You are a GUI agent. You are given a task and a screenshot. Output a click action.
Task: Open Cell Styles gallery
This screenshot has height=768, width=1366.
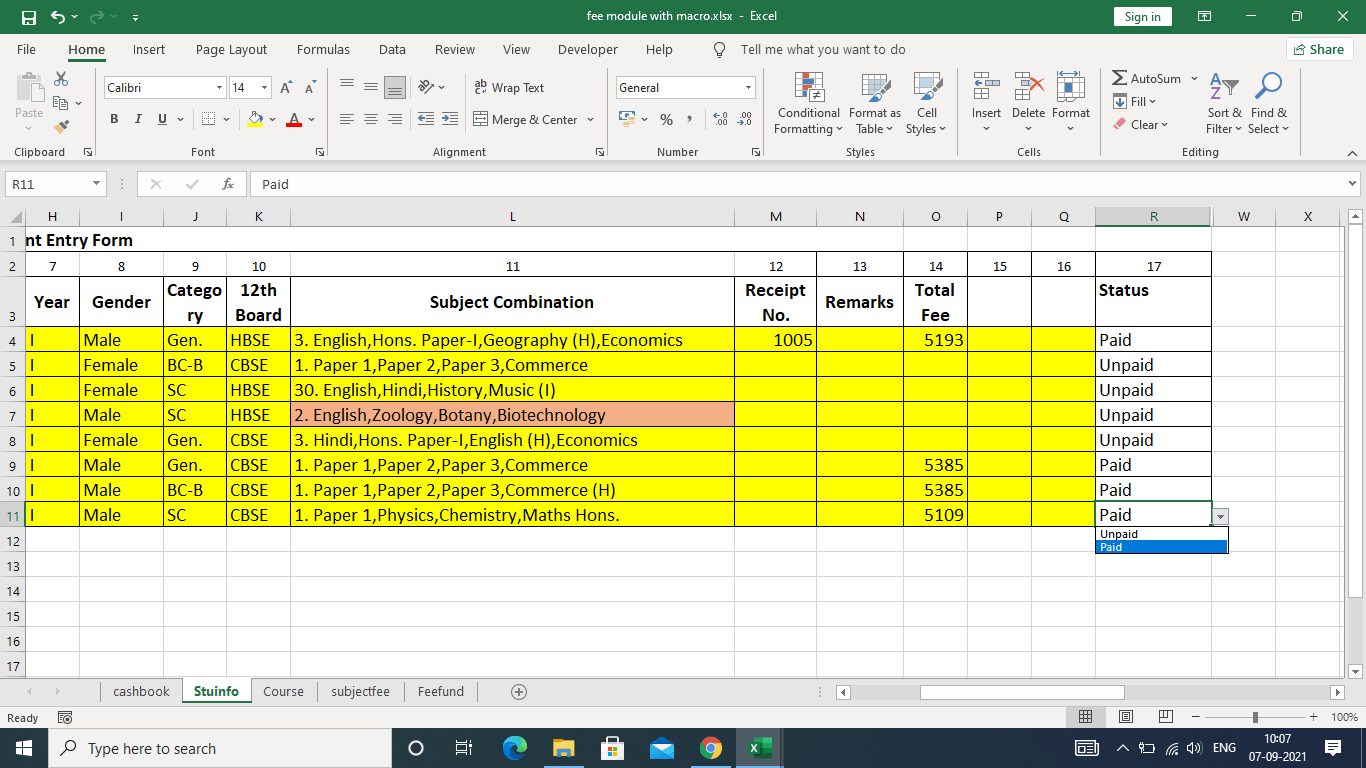(x=927, y=103)
